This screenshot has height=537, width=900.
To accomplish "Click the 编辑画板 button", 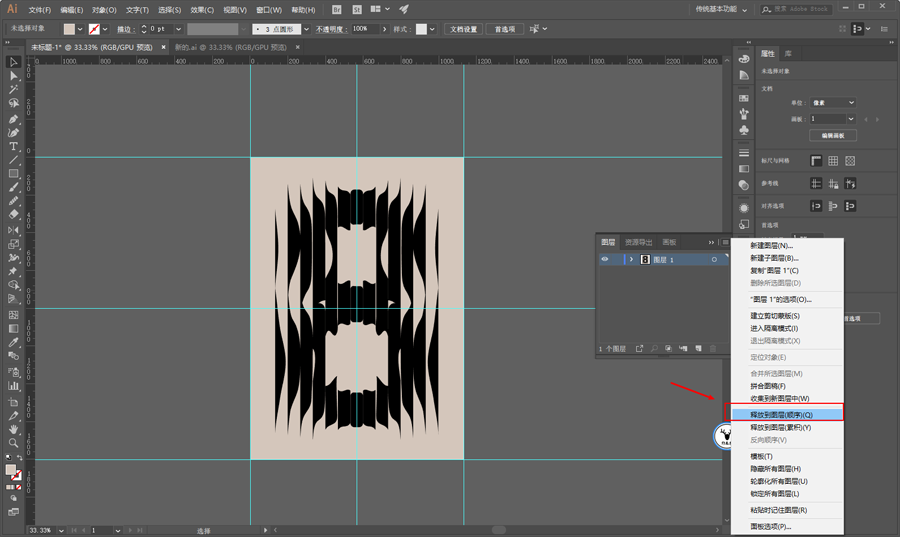I will 832,135.
